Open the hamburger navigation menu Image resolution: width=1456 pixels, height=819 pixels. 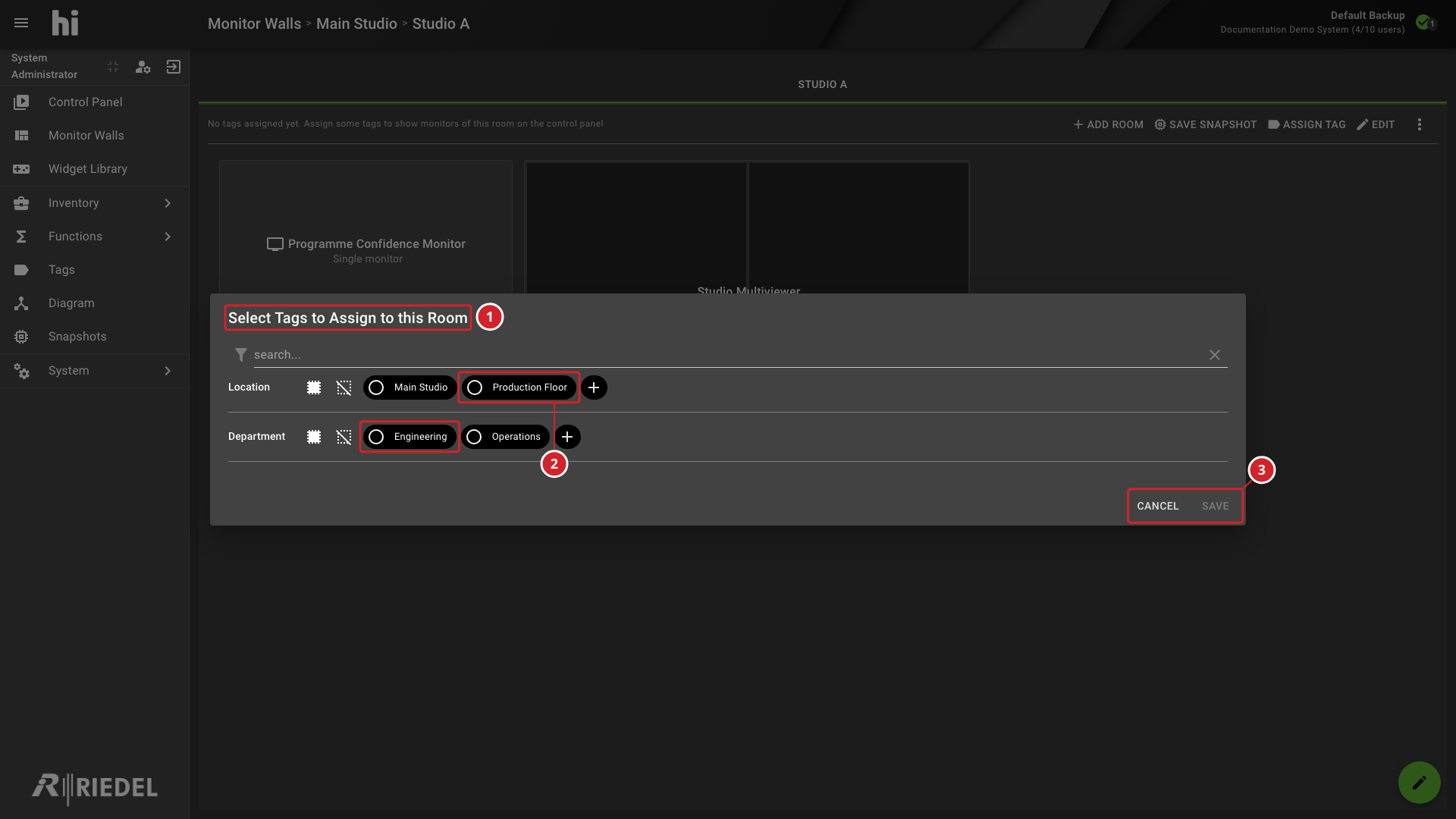coord(21,23)
